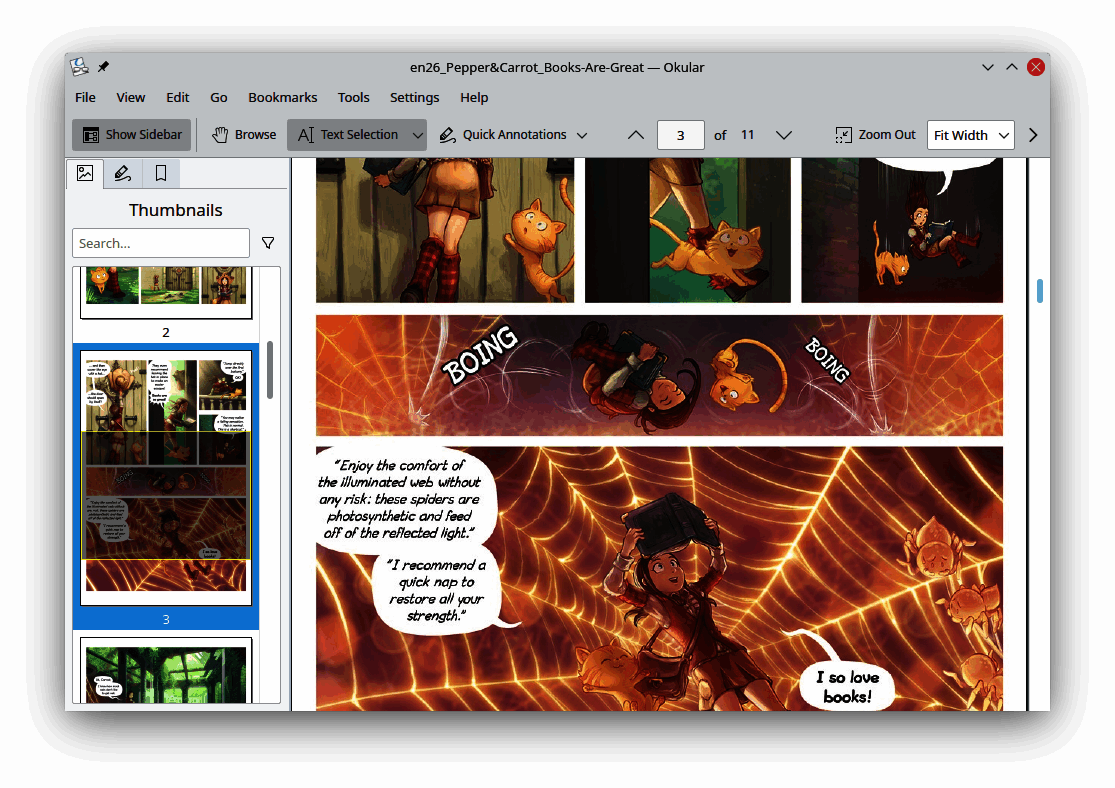This screenshot has width=1115, height=788.
Task: Click the page number input field
Action: (x=681, y=135)
